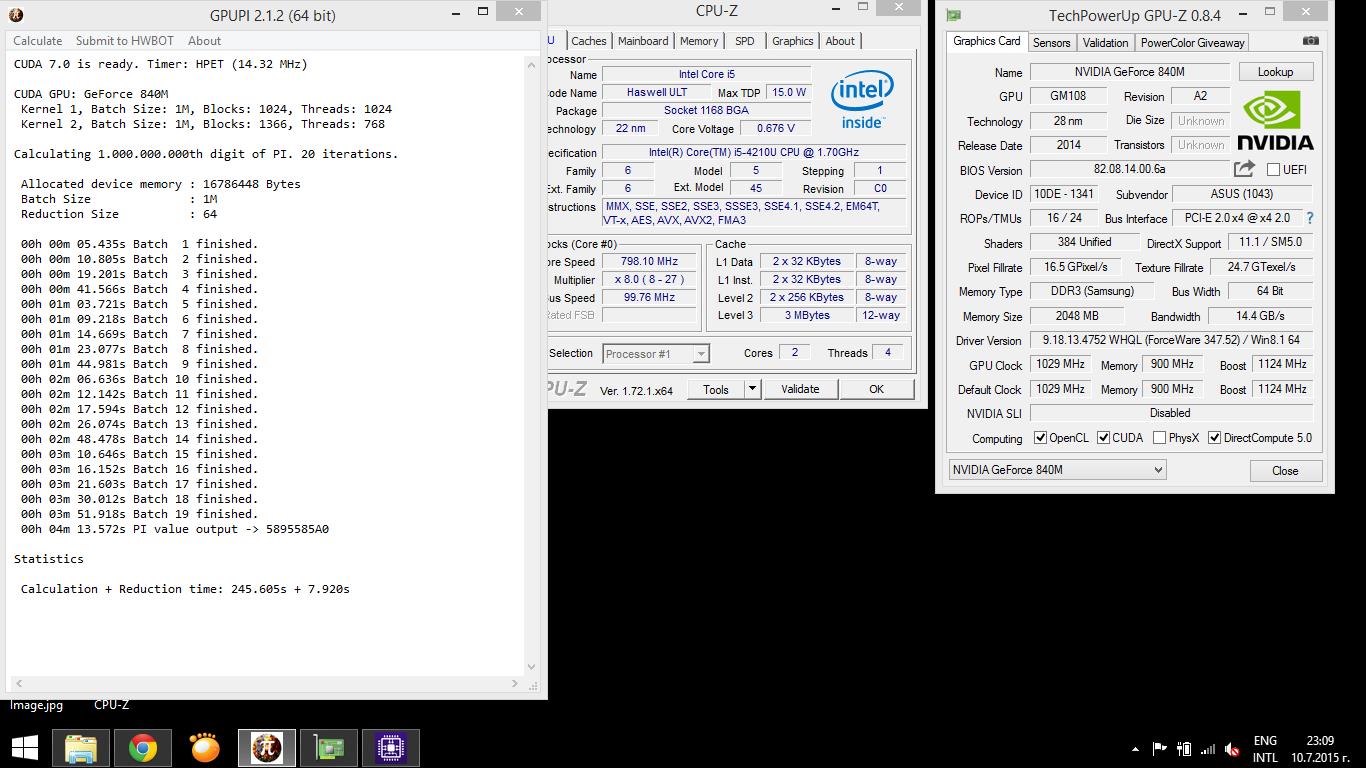Click the GPUPI vertical scrollbar up arrow

coord(532,64)
